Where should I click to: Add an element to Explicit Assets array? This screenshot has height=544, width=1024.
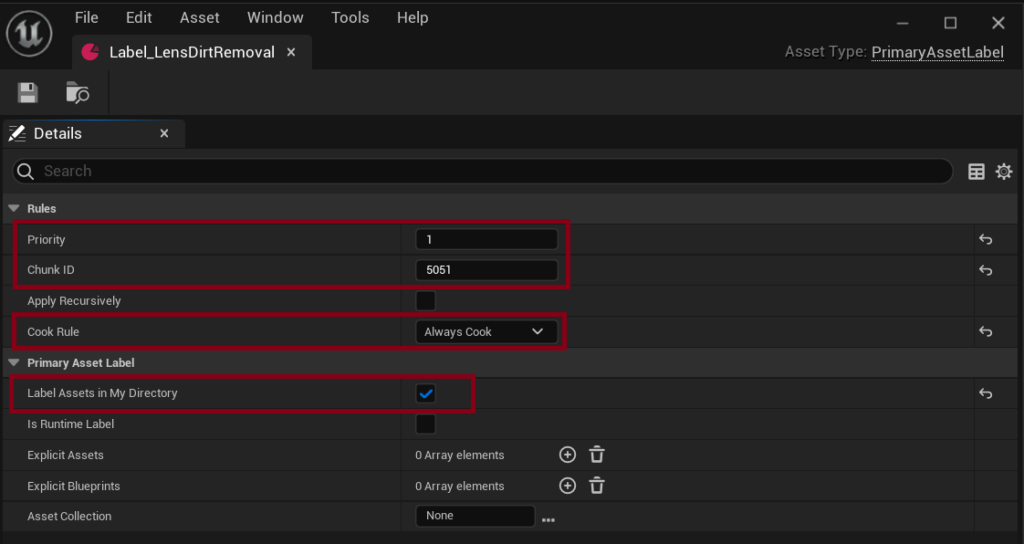pos(568,455)
